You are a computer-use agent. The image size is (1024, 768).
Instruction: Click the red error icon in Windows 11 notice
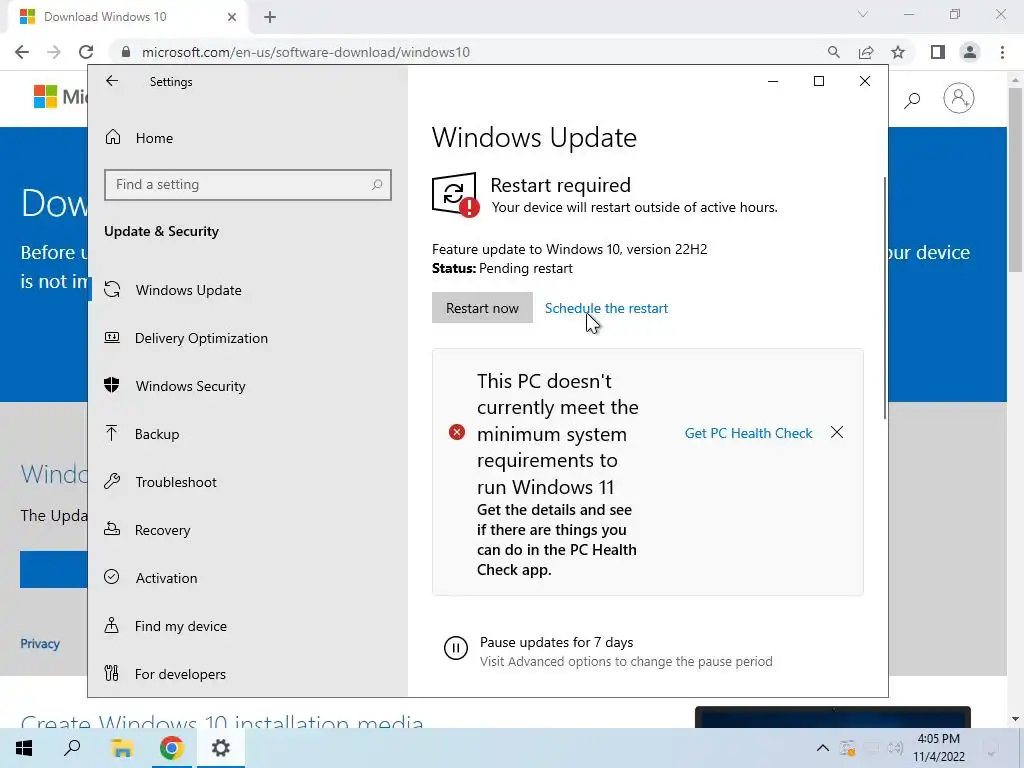tap(456, 432)
